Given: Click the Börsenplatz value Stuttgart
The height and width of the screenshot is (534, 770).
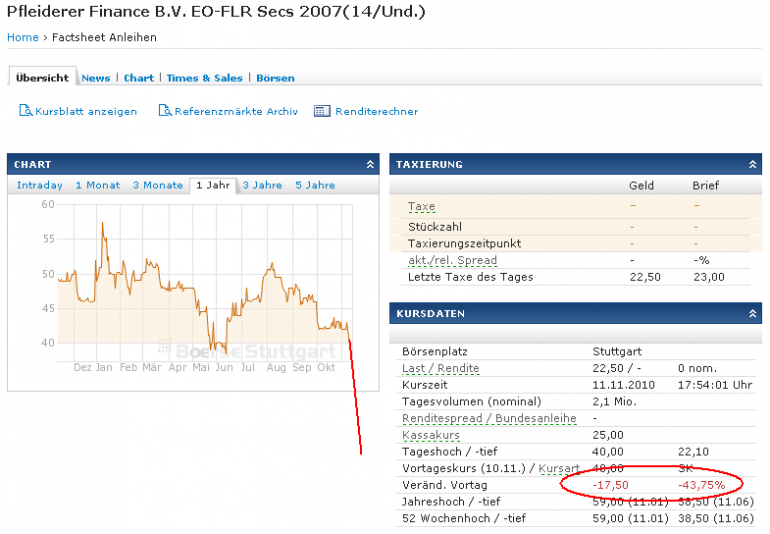Looking at the screenshot, I should (617, 352).
